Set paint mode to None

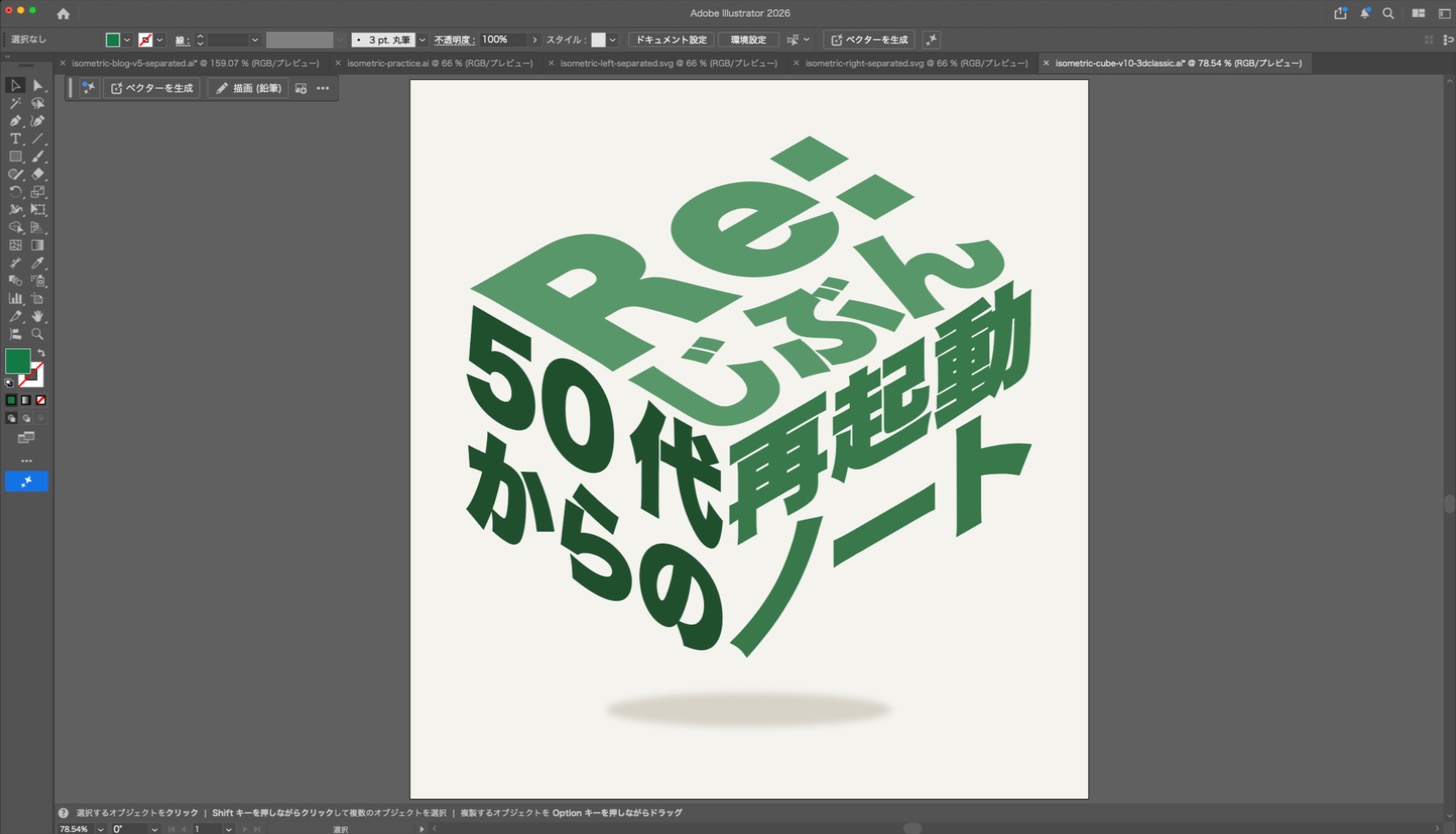coord(41,400)
